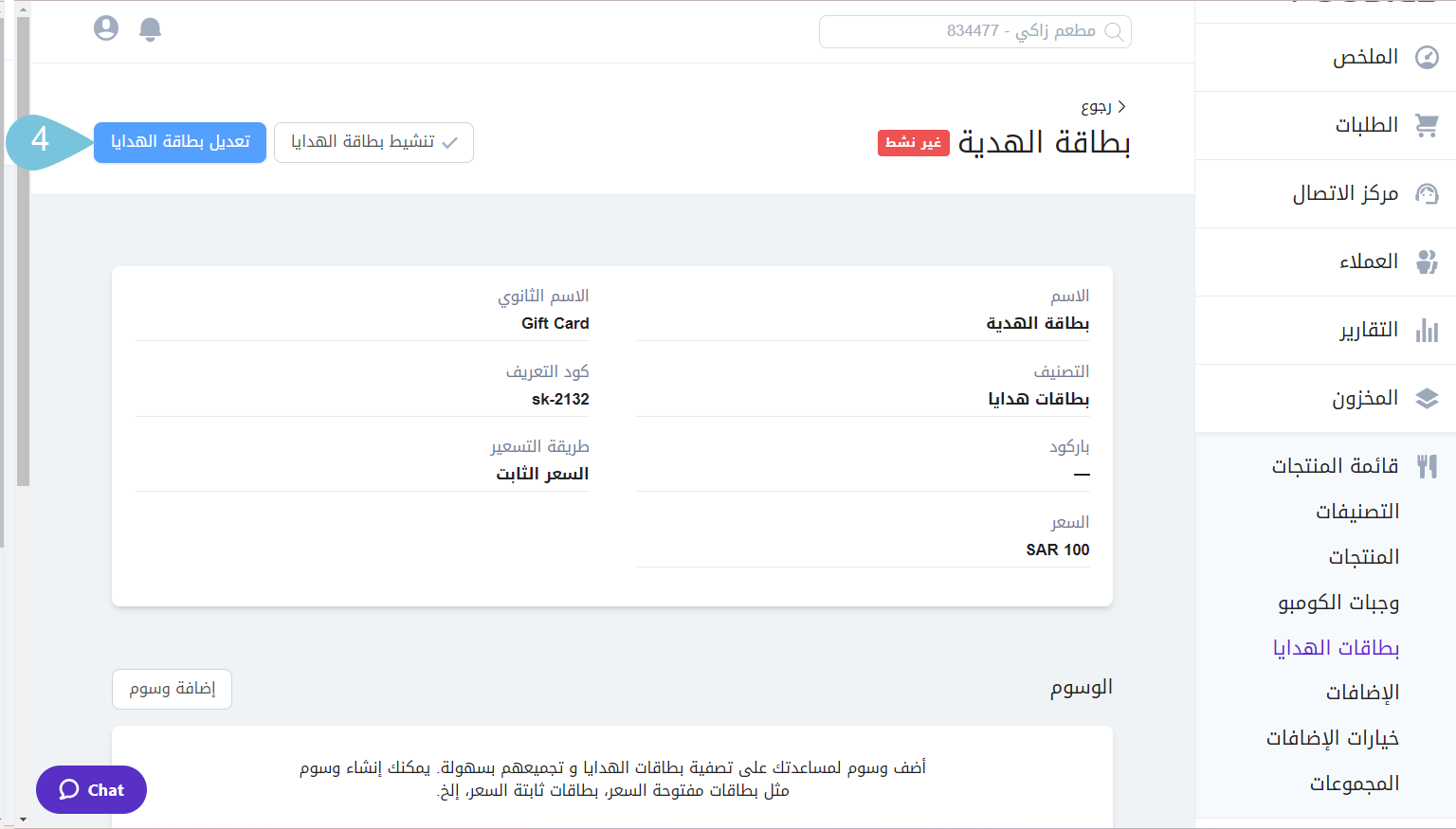Click the غير نشط status badge
The height and width of the screenshot is (829, 1456).
point(914,143)
